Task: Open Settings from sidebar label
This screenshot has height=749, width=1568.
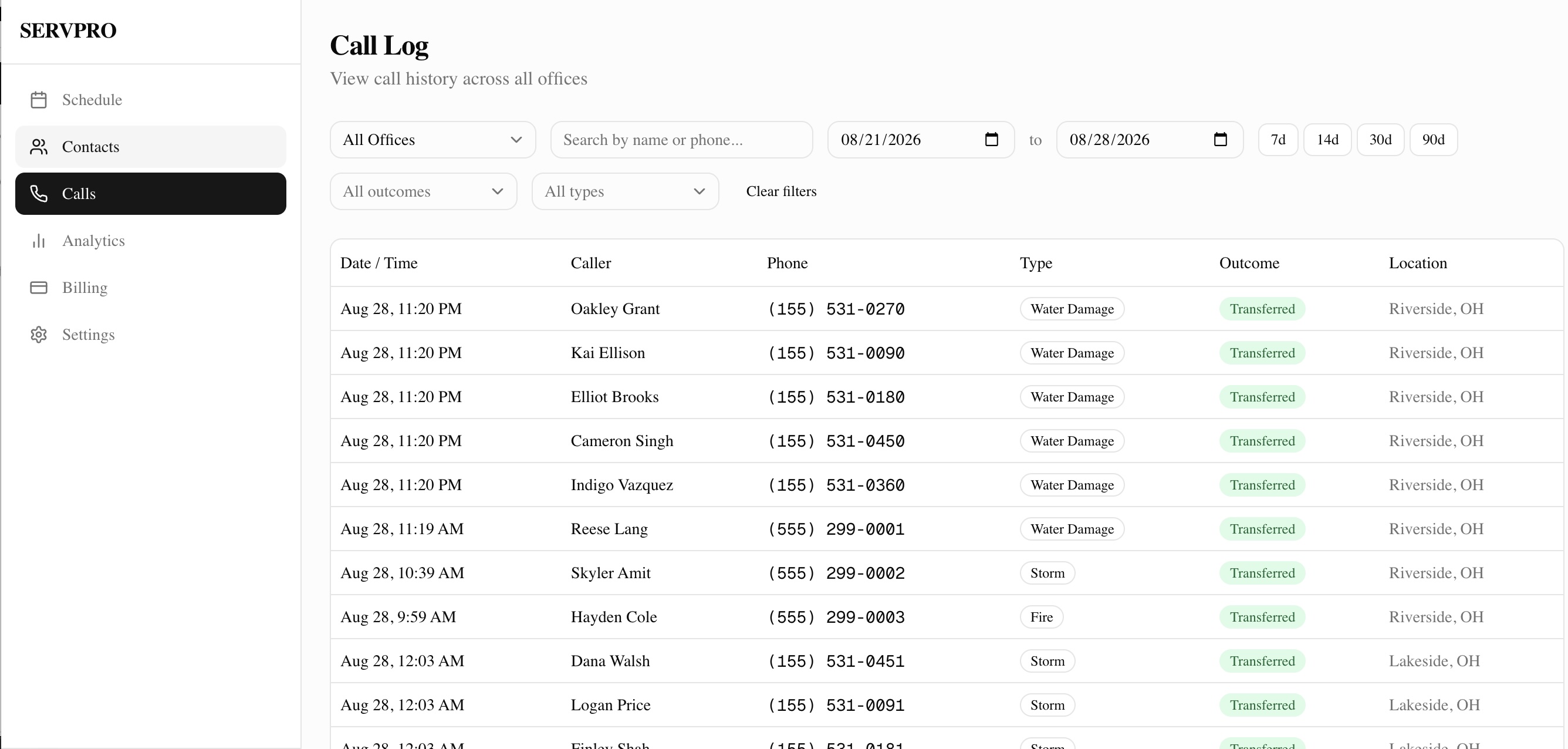Action: coord(88,335)
